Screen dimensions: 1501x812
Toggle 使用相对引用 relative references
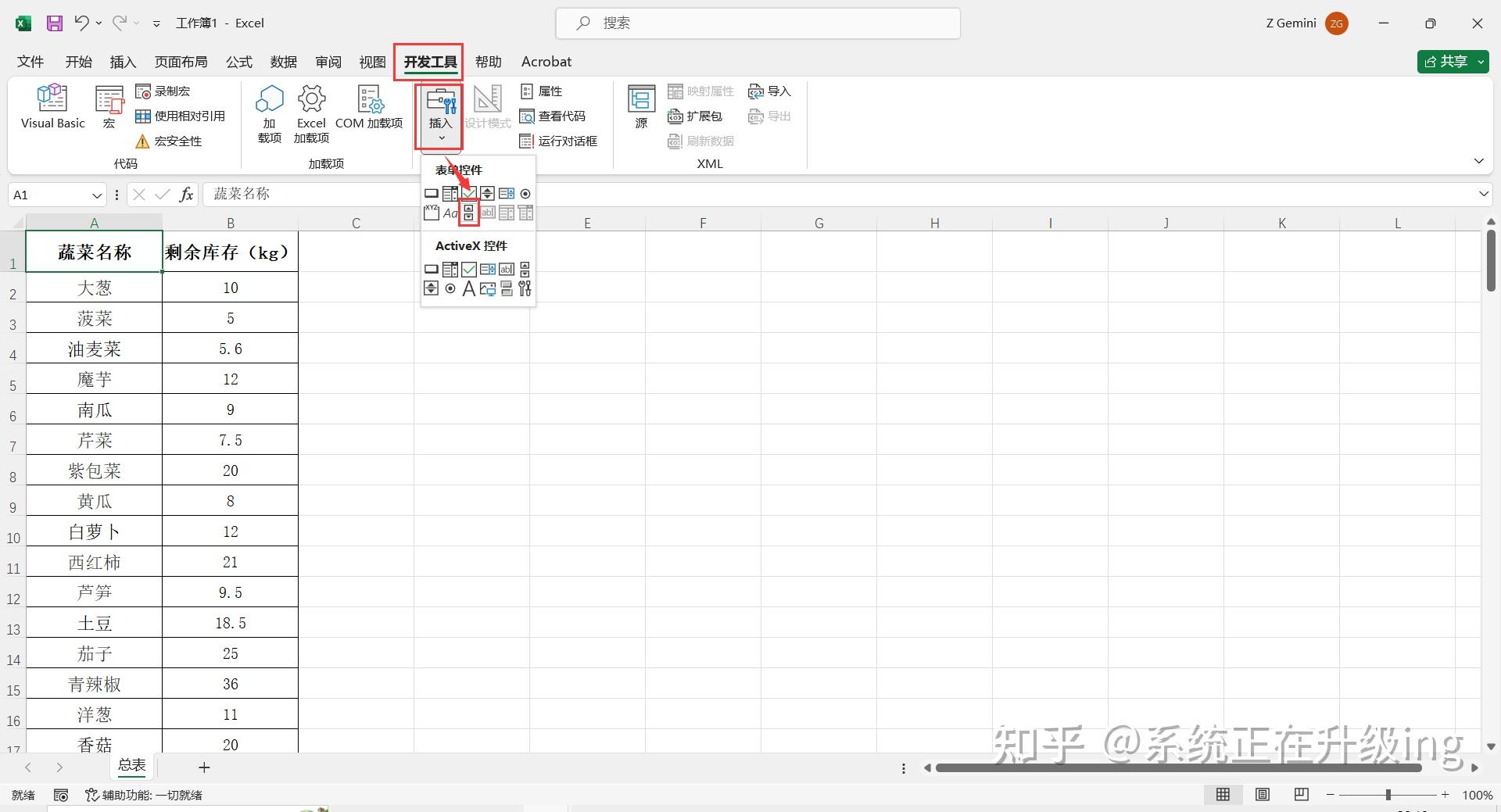181,116
